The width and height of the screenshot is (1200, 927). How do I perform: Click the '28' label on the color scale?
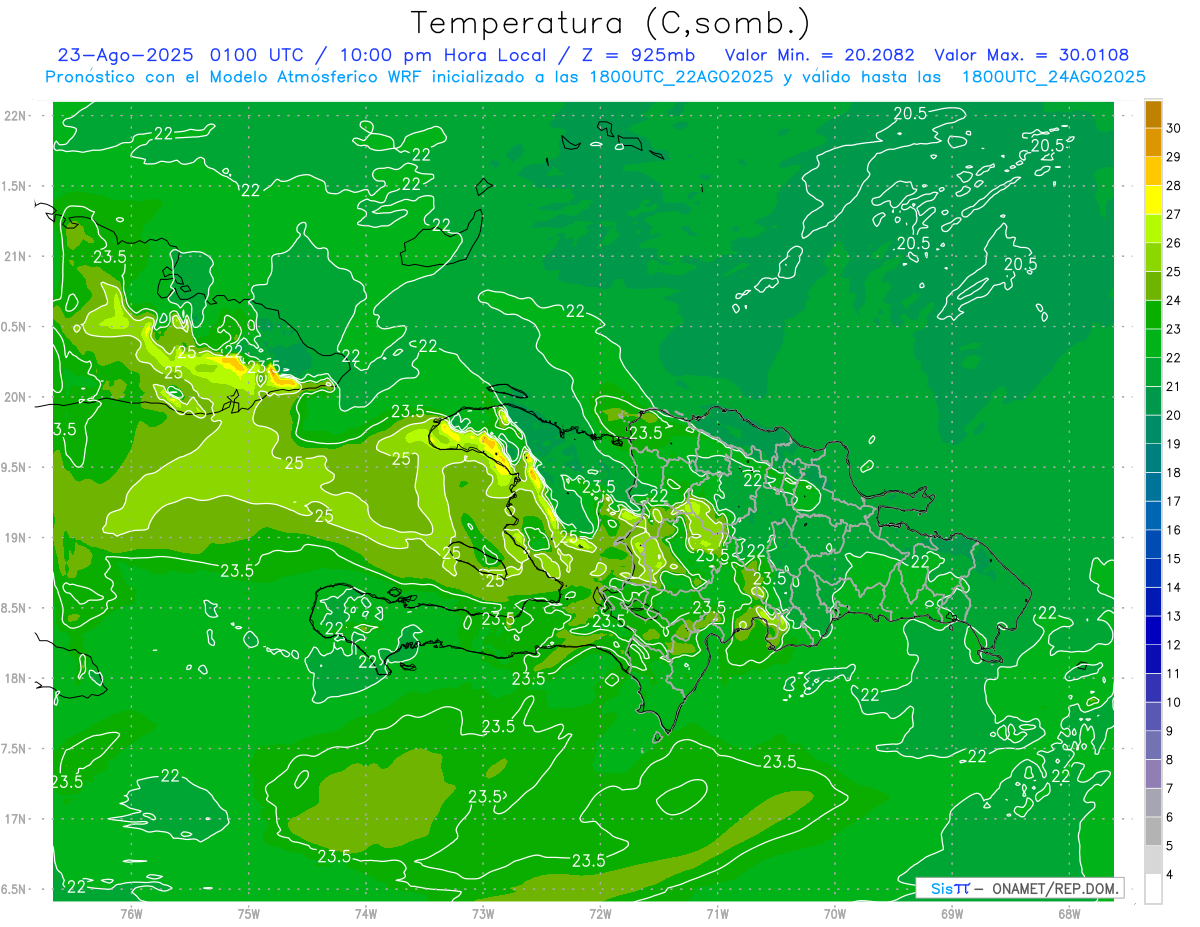(1175, 185)
